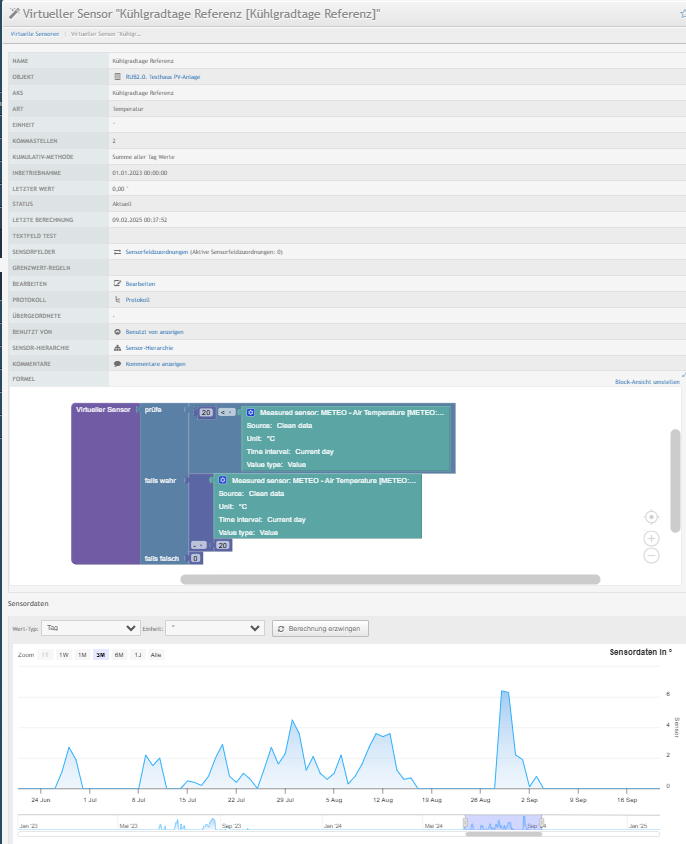The image size is (686, 844).
Task: Select the 1J zoom range
Action: 137,655
